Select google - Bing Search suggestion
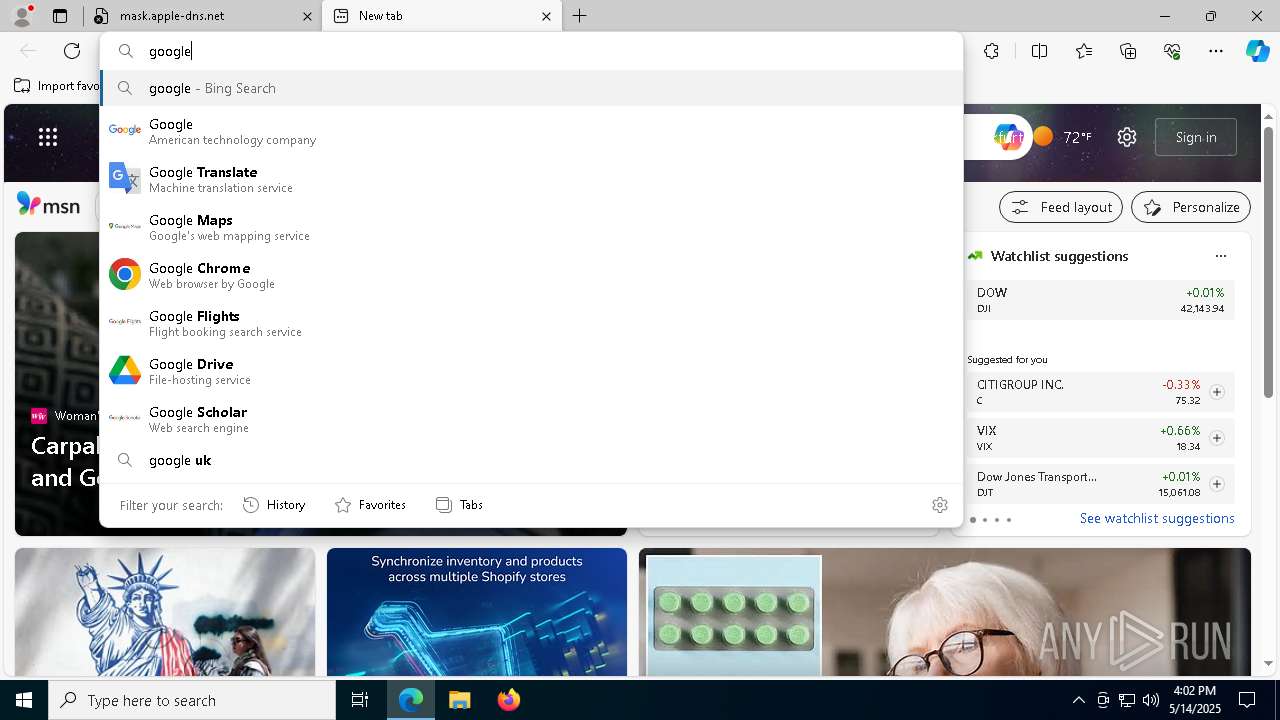 click(531, 88)
